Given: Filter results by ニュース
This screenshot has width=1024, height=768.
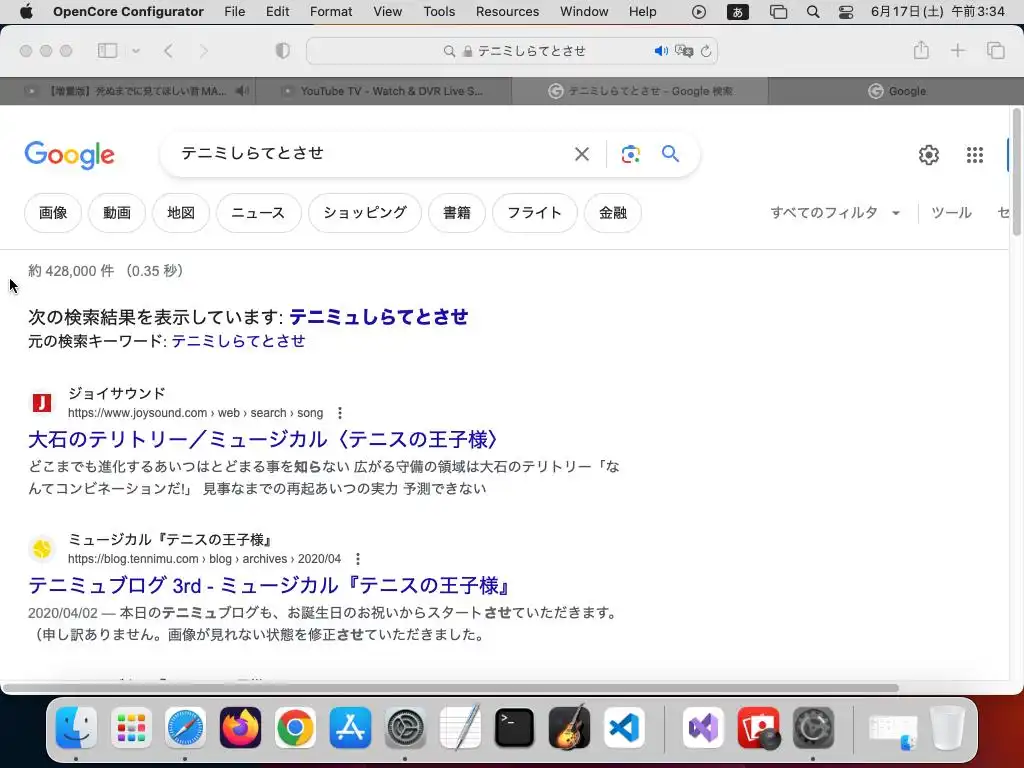Looking at the screenshot, I should coord(259,213).
